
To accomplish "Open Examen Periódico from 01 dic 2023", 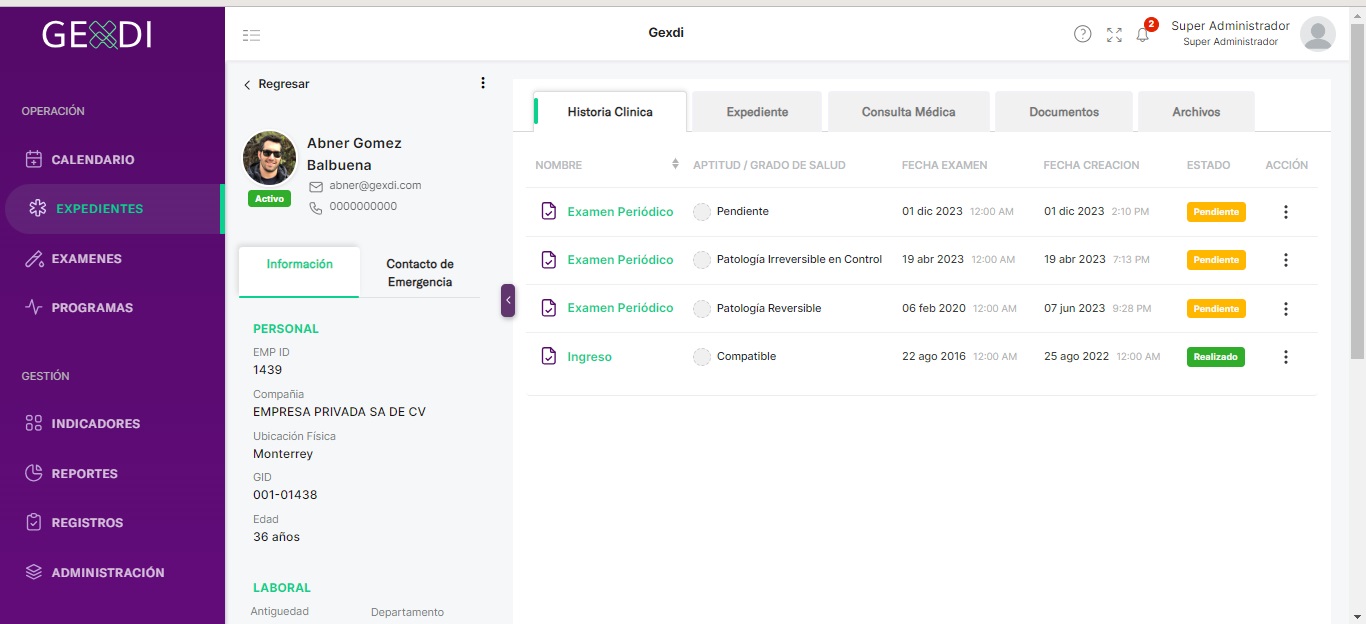I will click(620, 212).
